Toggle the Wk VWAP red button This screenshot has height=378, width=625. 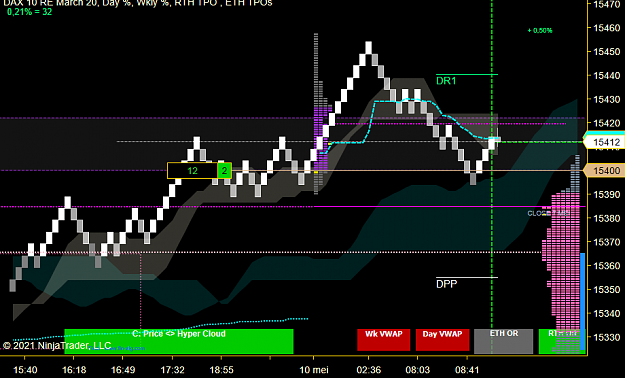click(x=383, y=340)
